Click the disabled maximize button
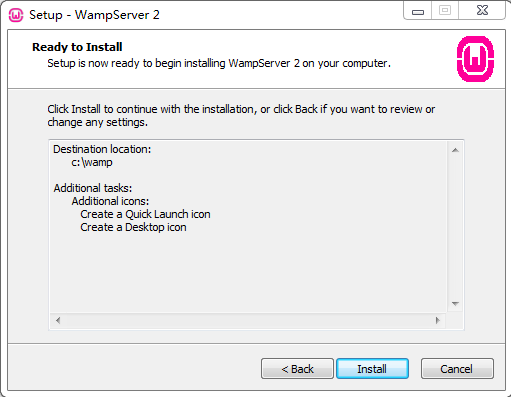Viewport: 511px width, 397px height. tap(445, 11)
